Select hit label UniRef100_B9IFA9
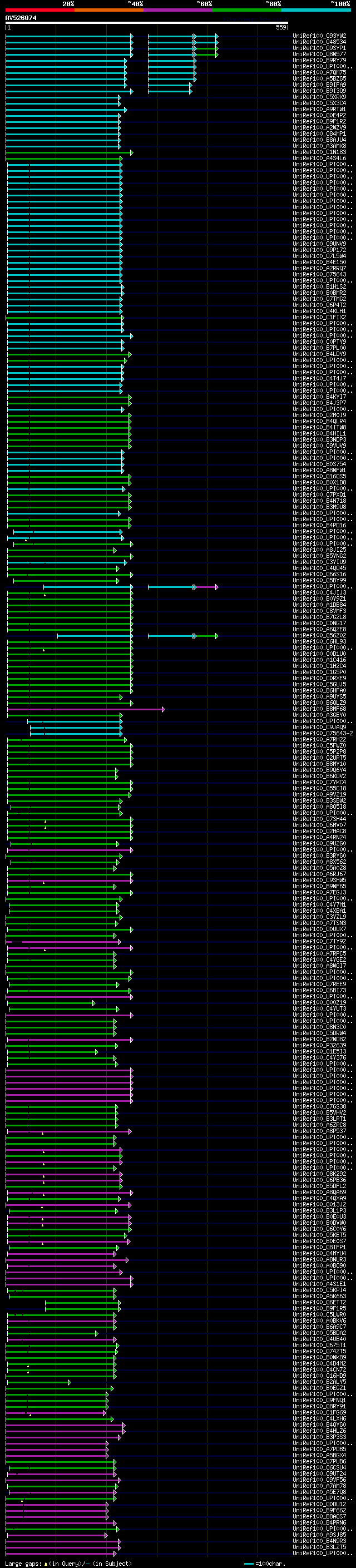The width and height of the screenshot is (356, 1568). (319, 85)
